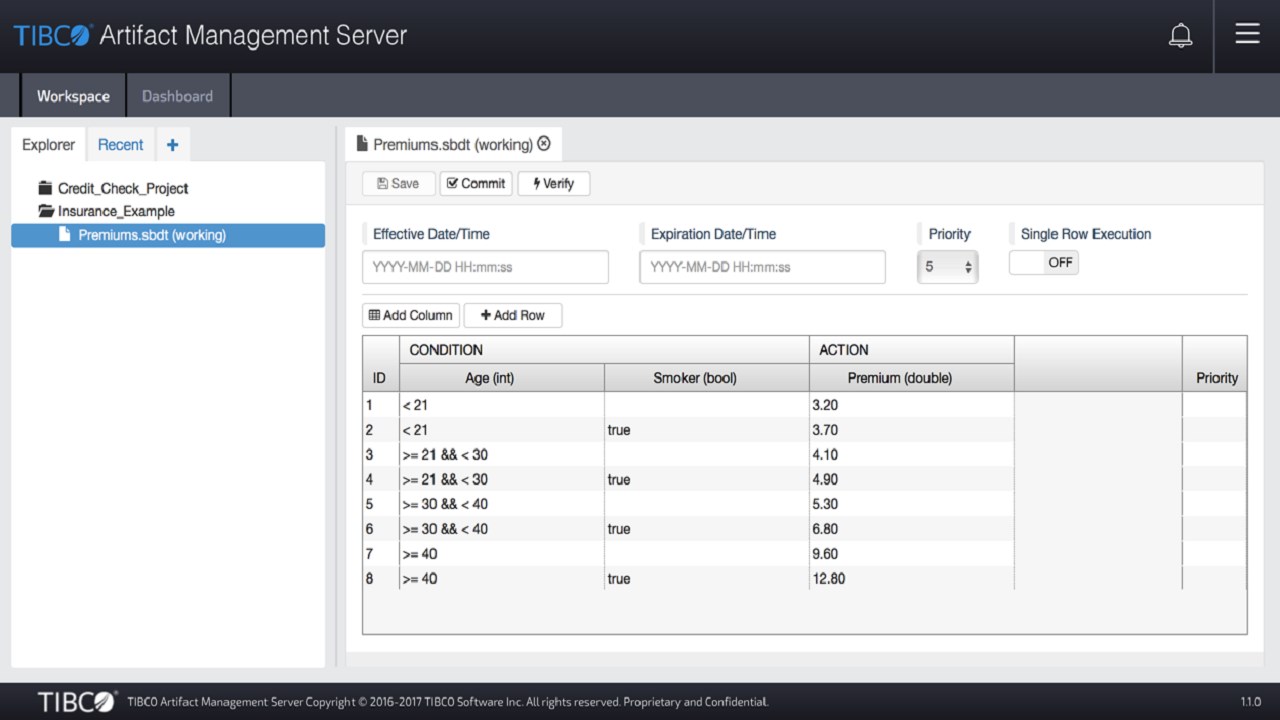Click the document icon on the Premiums.sbdt editor tab

tap(362, 144)
